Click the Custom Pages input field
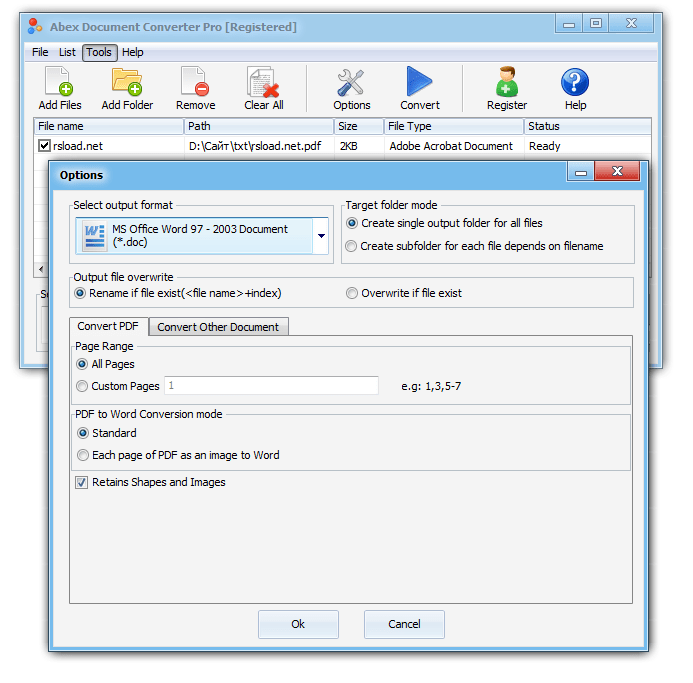693x683 pixels. tap(271, 385)
